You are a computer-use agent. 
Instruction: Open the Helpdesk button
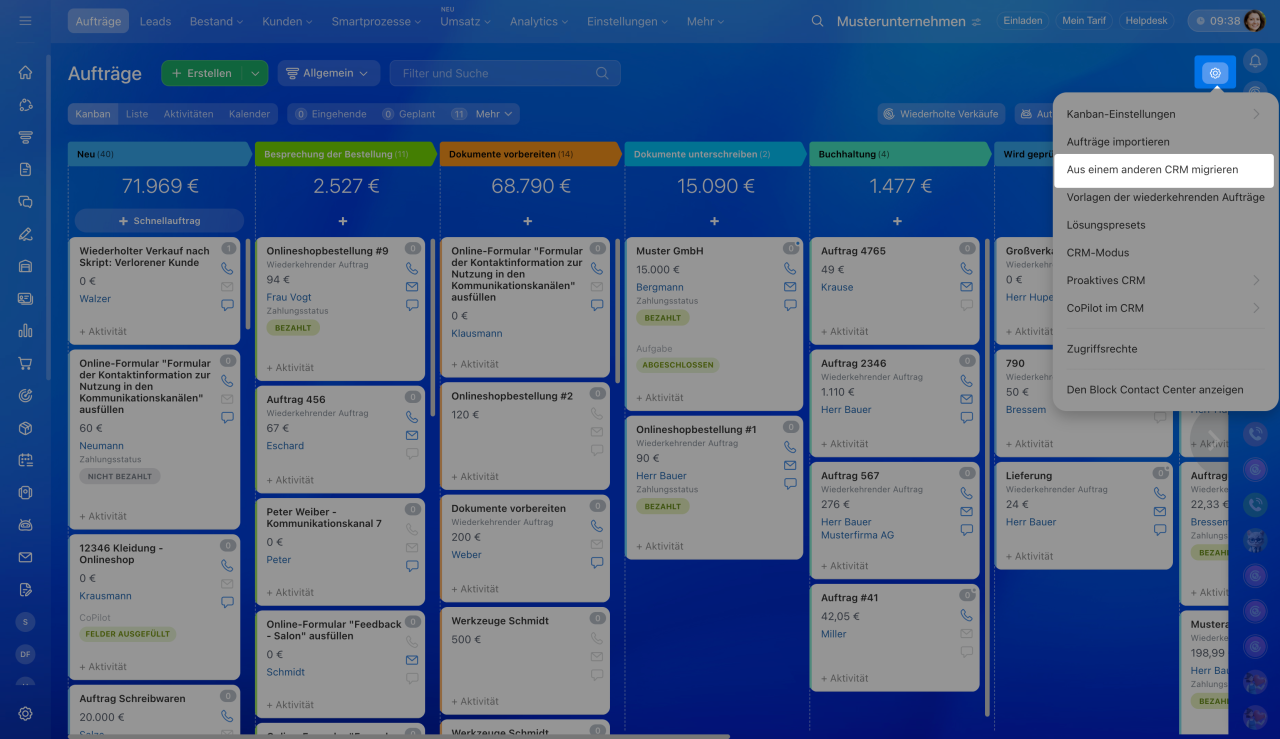(1146, 21)
